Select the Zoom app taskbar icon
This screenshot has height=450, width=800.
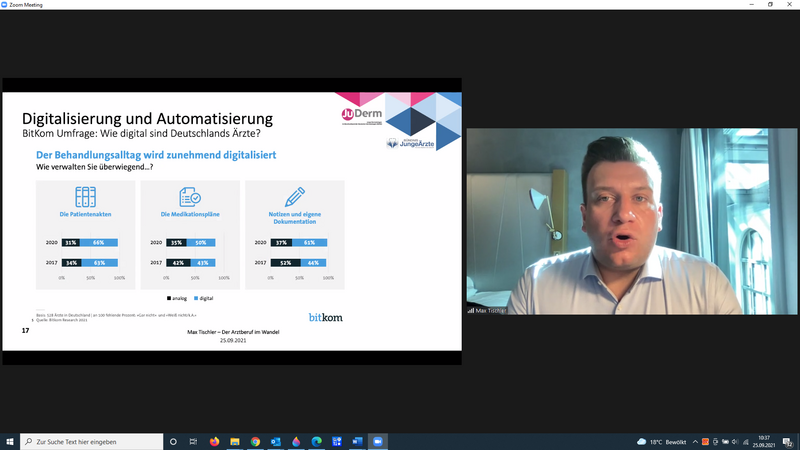(x=378, y=441)
